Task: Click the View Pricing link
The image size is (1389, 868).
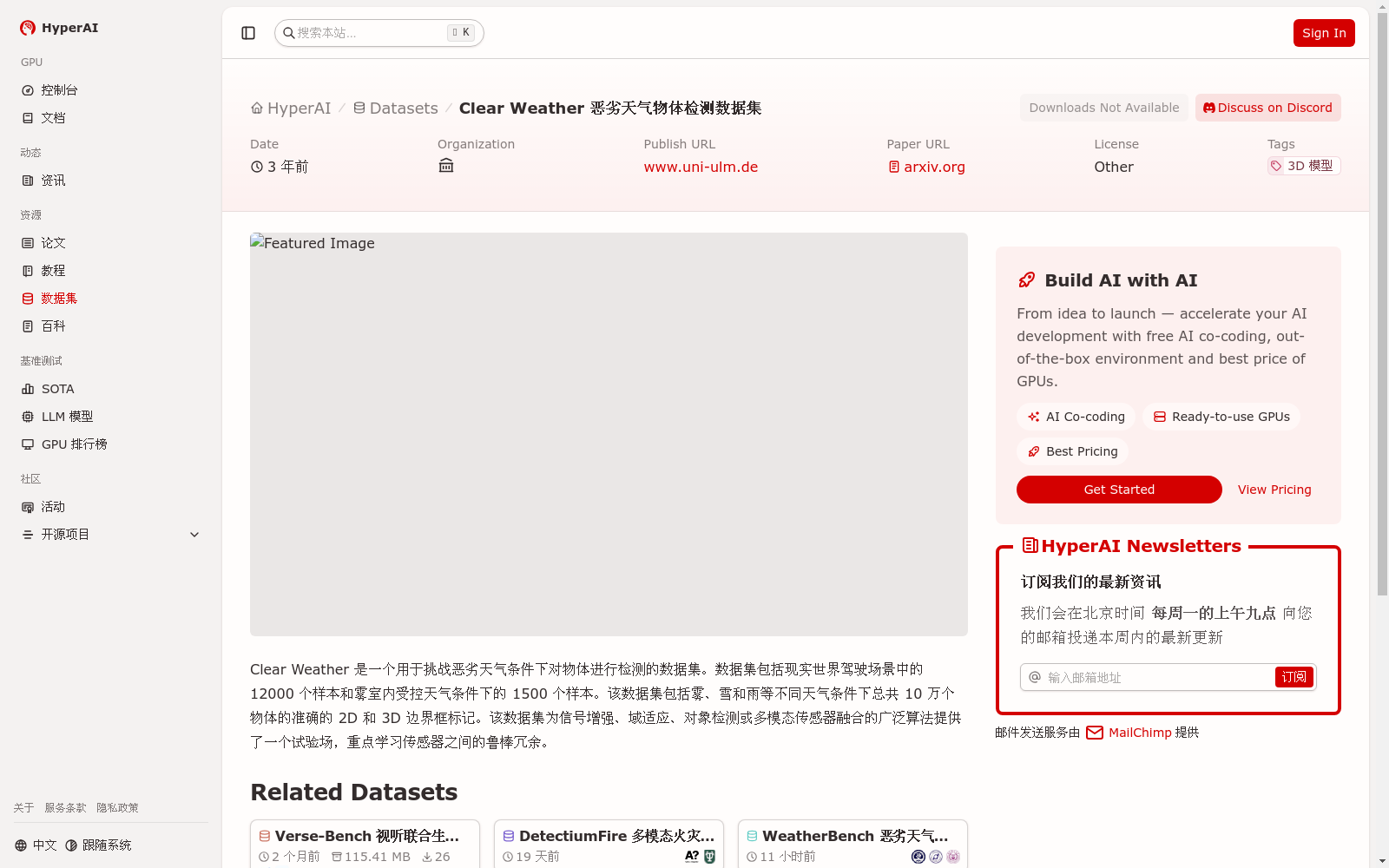Action: (1274, 490)
